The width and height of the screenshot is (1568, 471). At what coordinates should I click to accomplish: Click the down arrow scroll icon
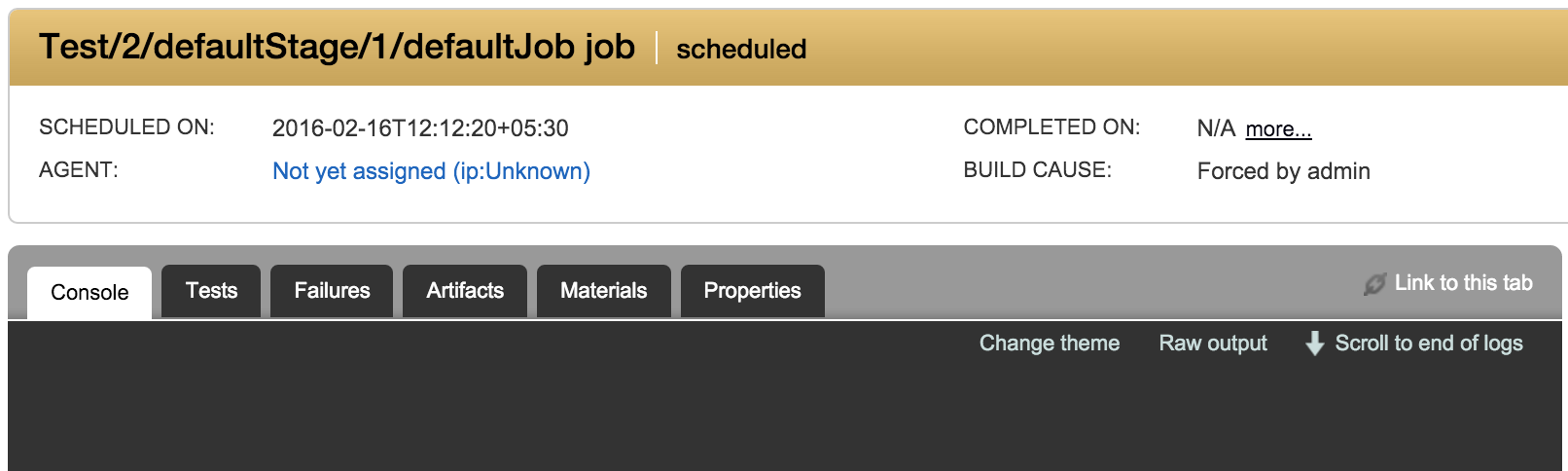pos(1314,344)
